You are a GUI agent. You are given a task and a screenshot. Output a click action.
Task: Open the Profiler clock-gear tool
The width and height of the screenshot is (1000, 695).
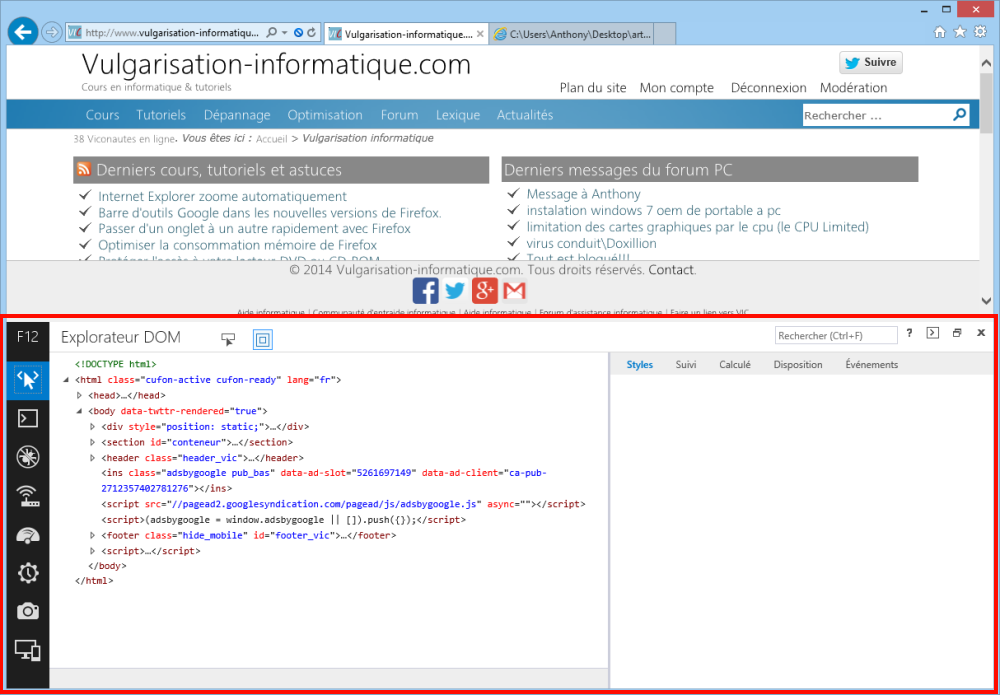(x=27, y=573)
